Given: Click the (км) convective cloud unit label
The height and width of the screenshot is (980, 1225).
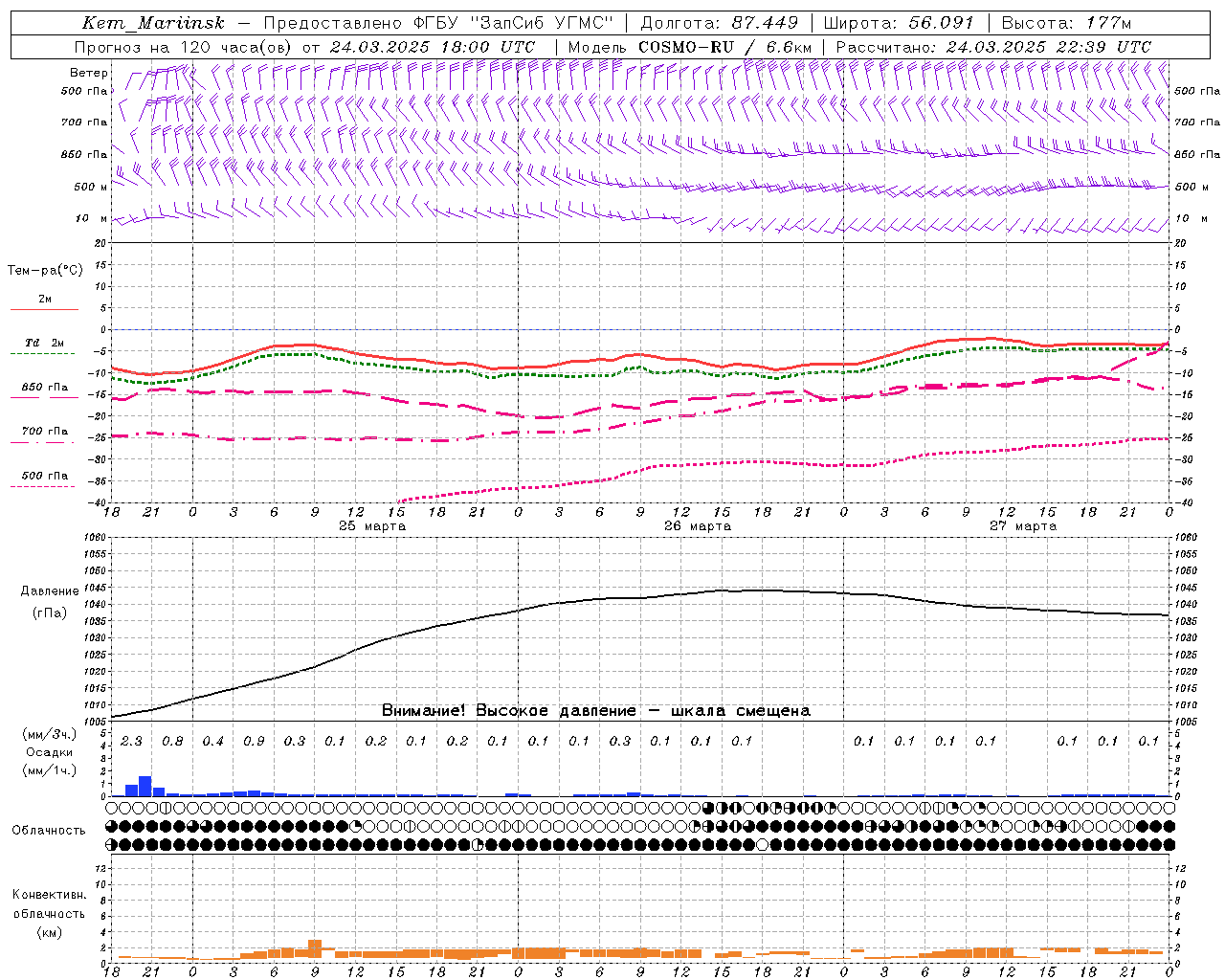Looking at the screenshot, I should pyautogui.click(x=49, y=932).
